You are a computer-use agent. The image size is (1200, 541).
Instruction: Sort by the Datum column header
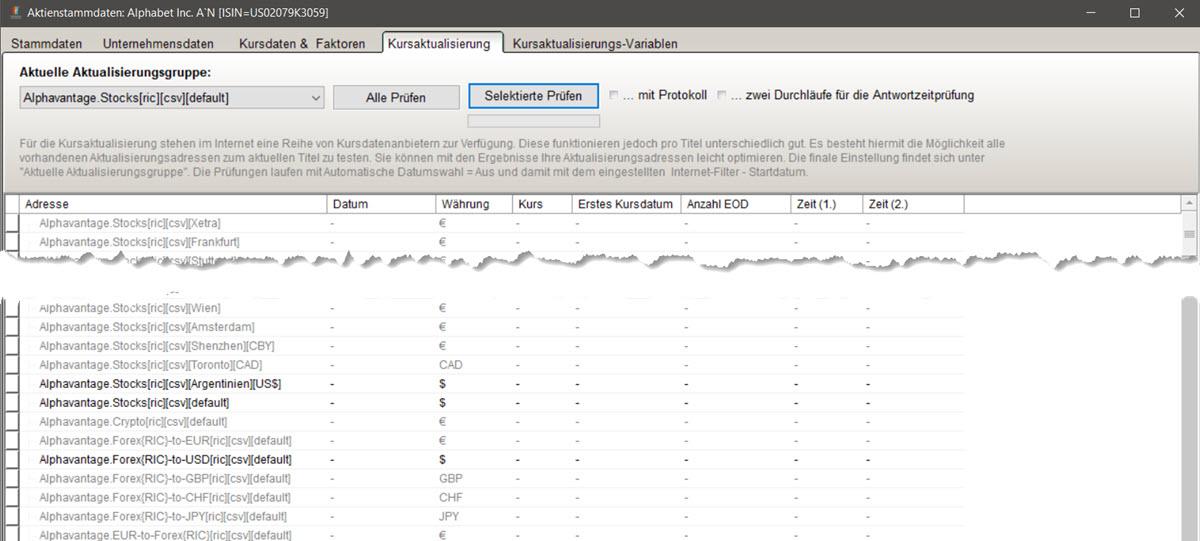pyautogui.click(x=381, y=204)
